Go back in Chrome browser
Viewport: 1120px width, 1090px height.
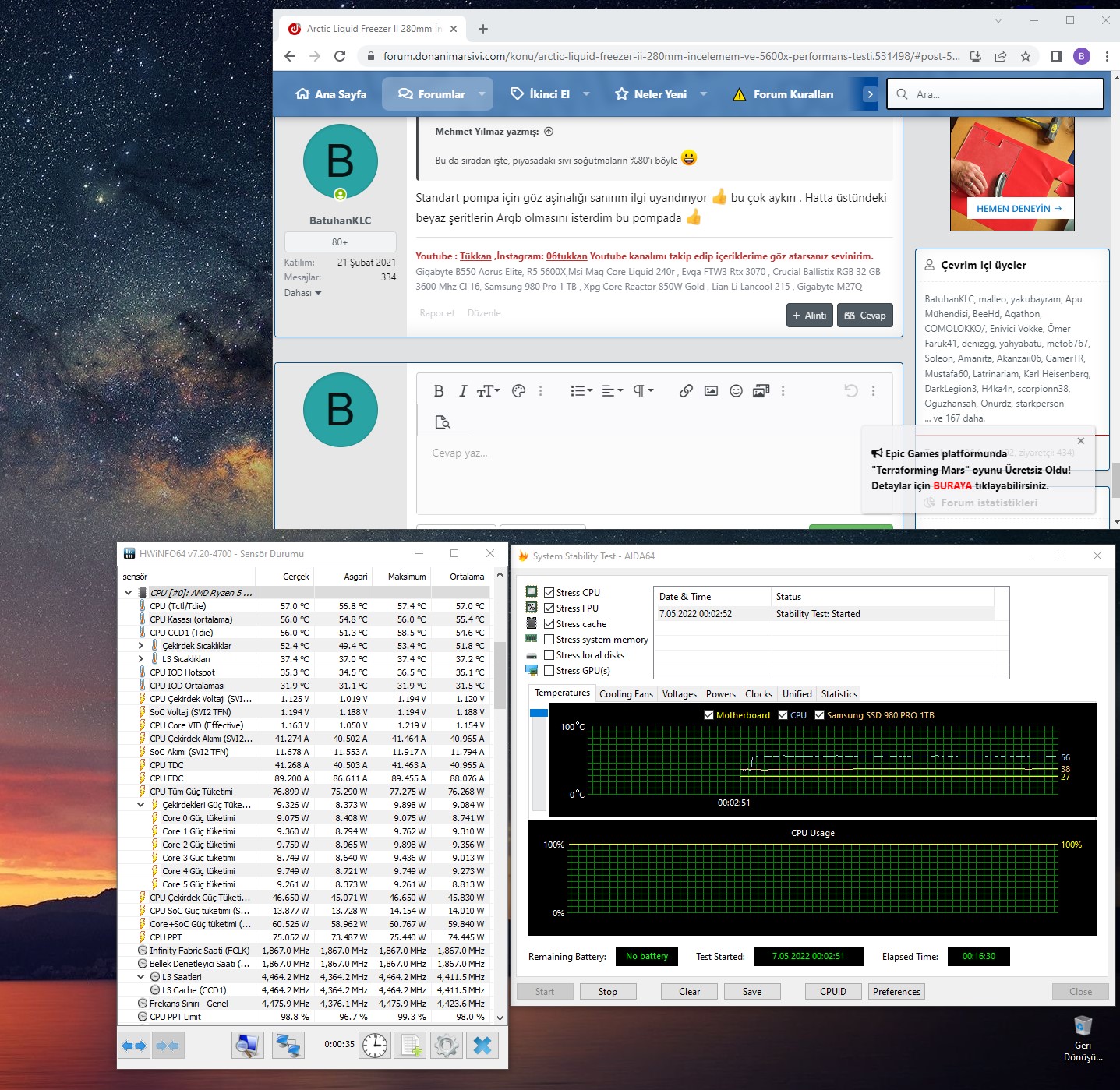(x=290, y=56)
